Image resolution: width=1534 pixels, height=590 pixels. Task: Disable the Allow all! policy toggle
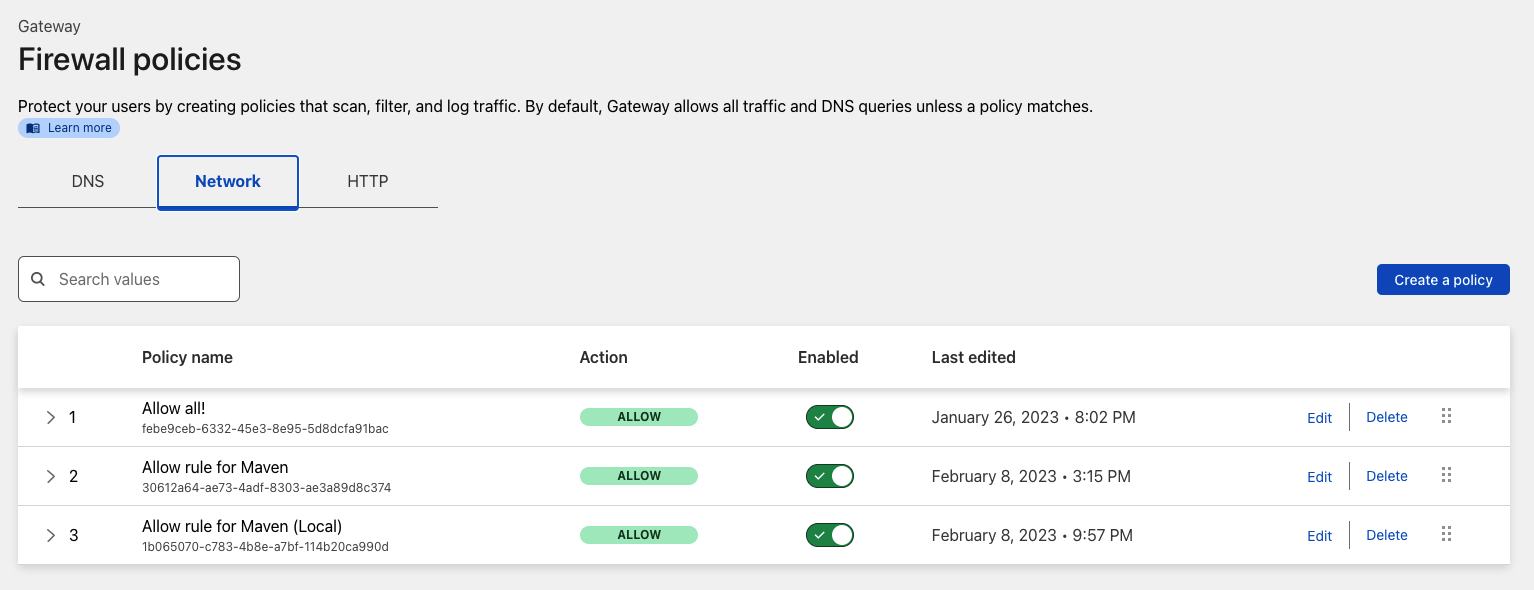(x=829, y=417)
